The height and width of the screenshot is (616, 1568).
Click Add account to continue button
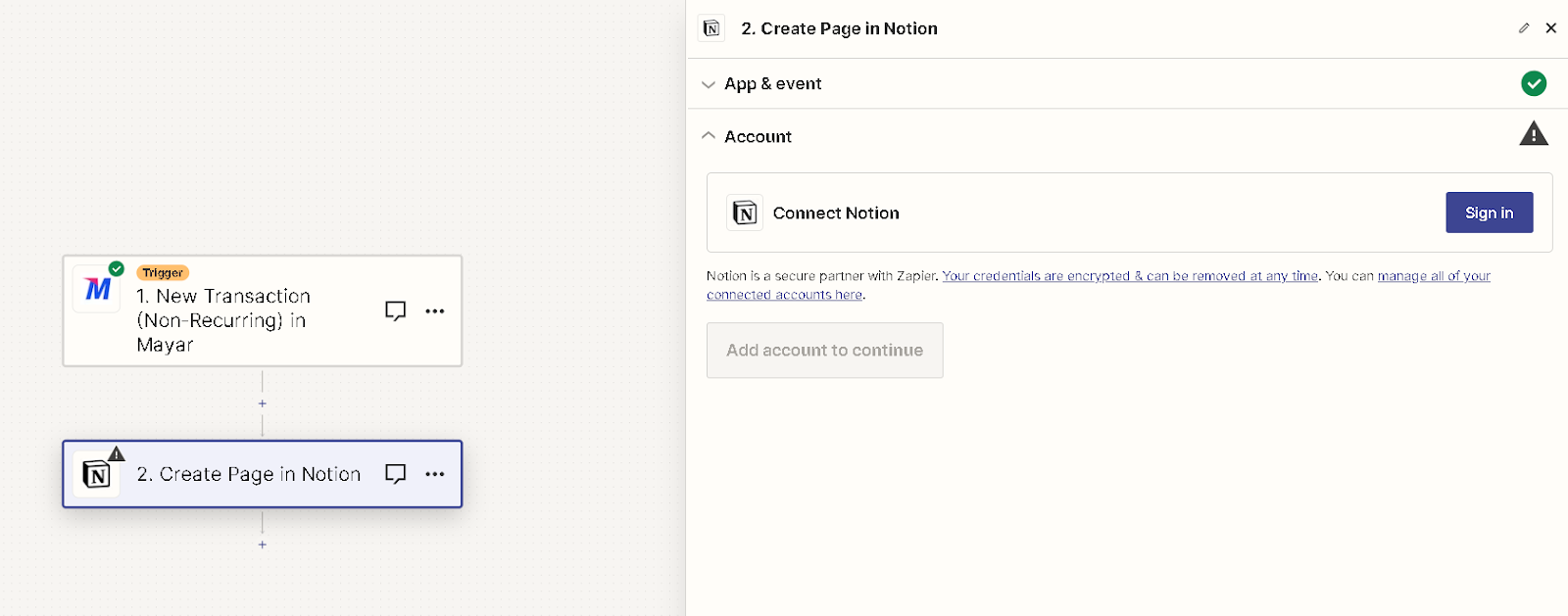(x=825, y=351)
